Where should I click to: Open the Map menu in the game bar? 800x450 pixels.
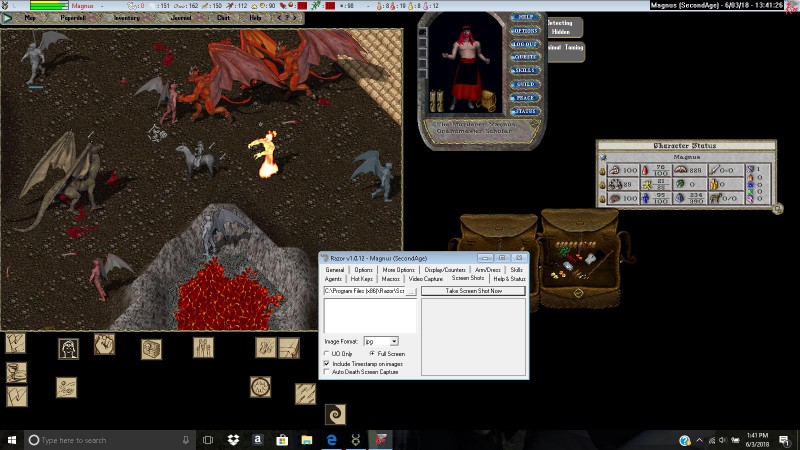[30, 18]
